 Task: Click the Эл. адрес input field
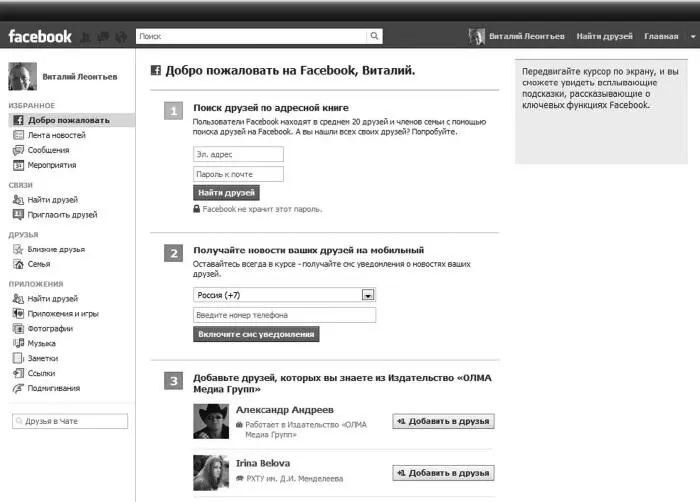[x=238, y=154]
